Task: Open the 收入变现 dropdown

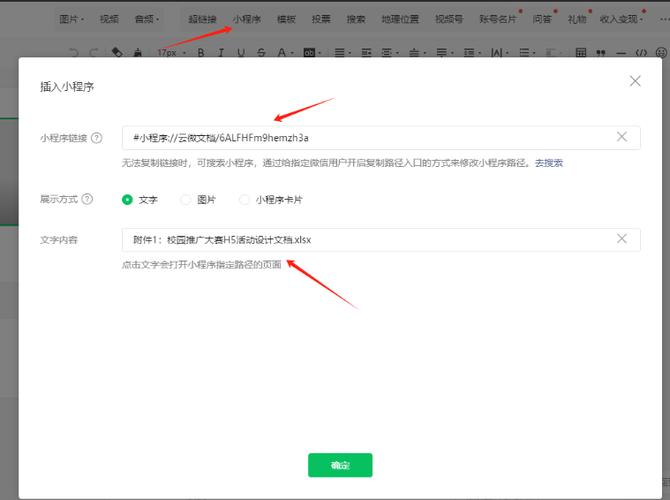Action: point(621,19)
